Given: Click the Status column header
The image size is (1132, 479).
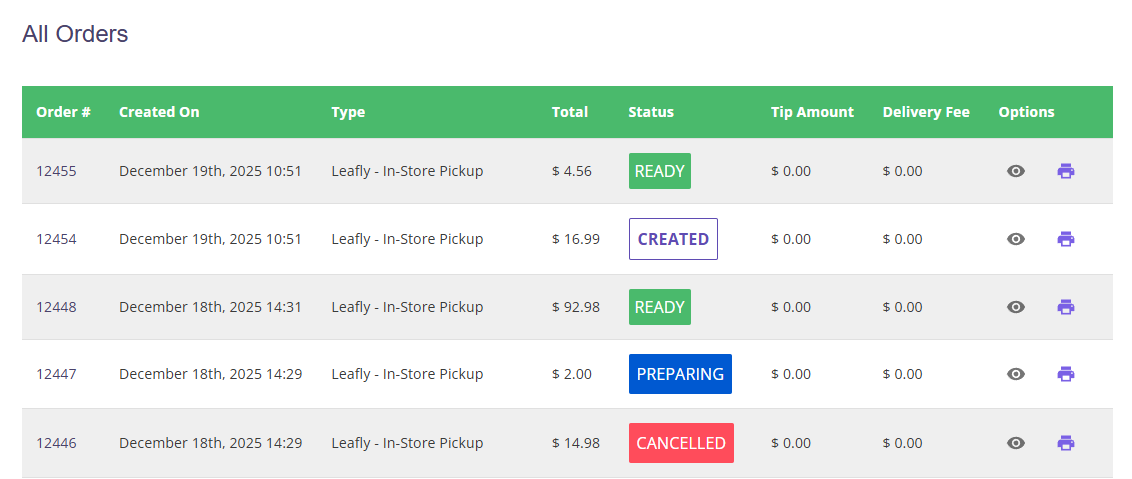Looking at the screenshot, I should (651, 112).
